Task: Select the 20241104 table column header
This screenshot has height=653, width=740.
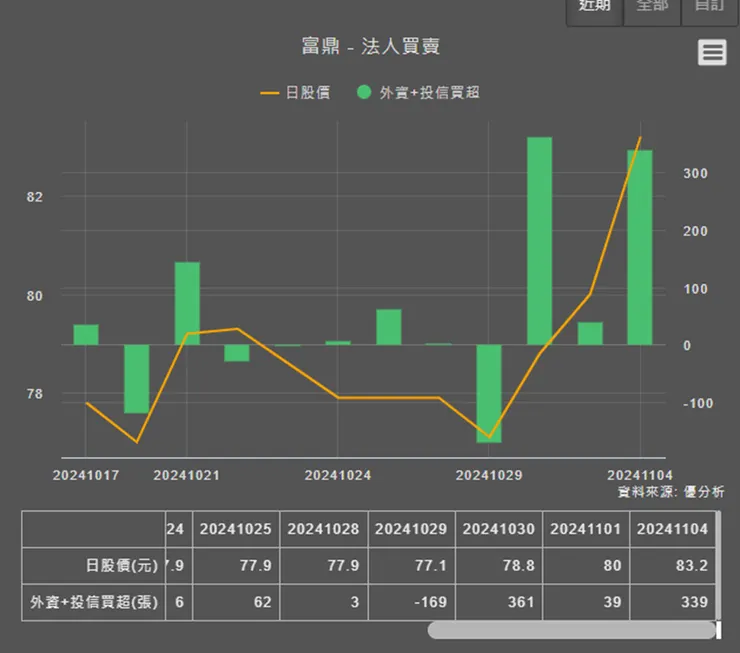Action: 673,529
